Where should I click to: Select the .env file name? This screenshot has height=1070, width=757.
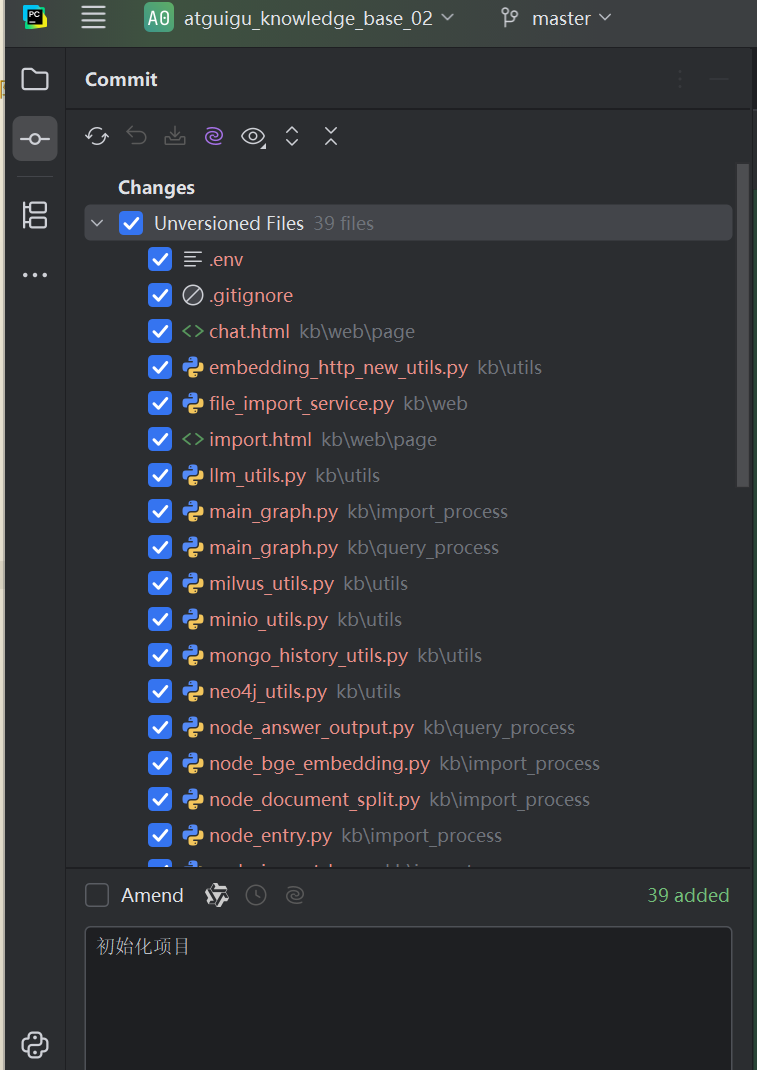[x=226, y=260]
